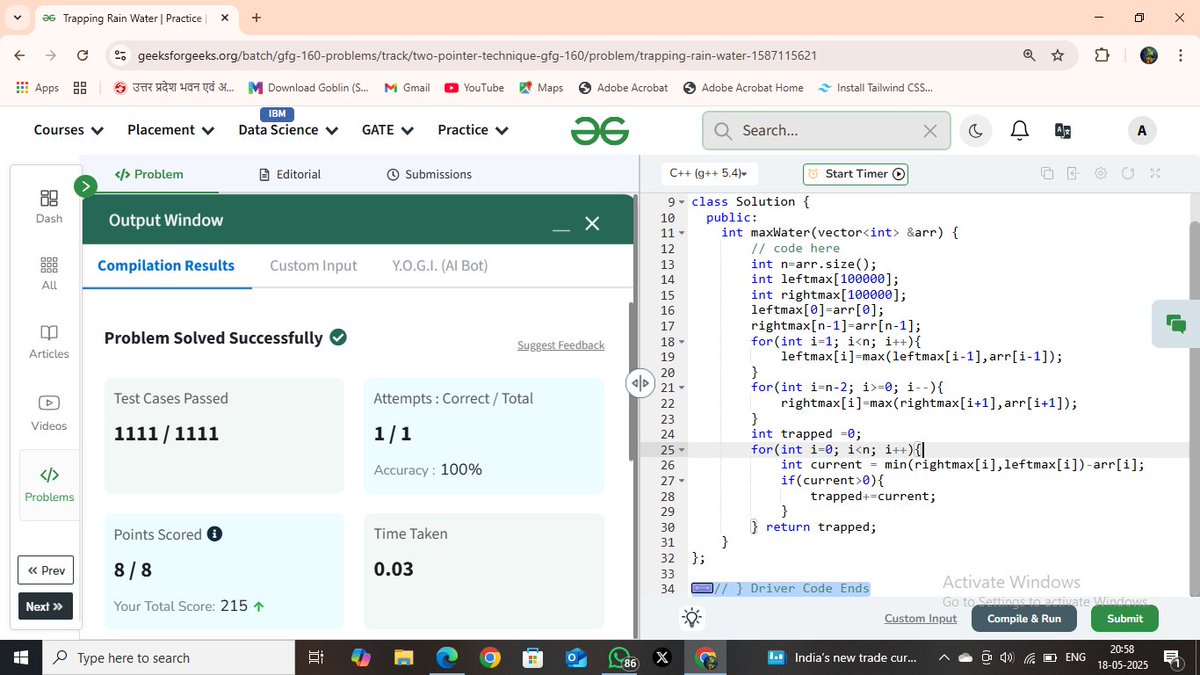1200x675 pixels.
Task: Open the Y.O.G.I. (AI Bot) tab
Action: [440, 265]
